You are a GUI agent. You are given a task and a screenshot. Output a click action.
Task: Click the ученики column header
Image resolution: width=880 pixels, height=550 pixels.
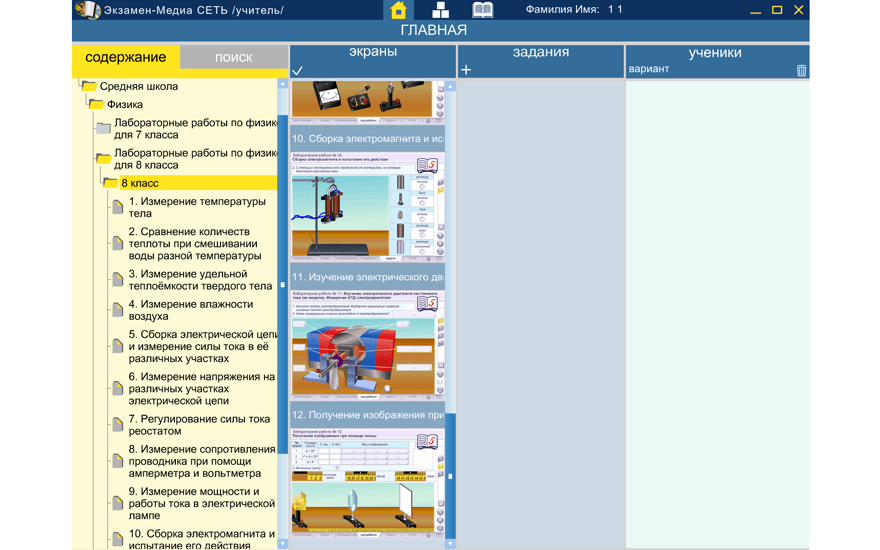pos(715,53)
